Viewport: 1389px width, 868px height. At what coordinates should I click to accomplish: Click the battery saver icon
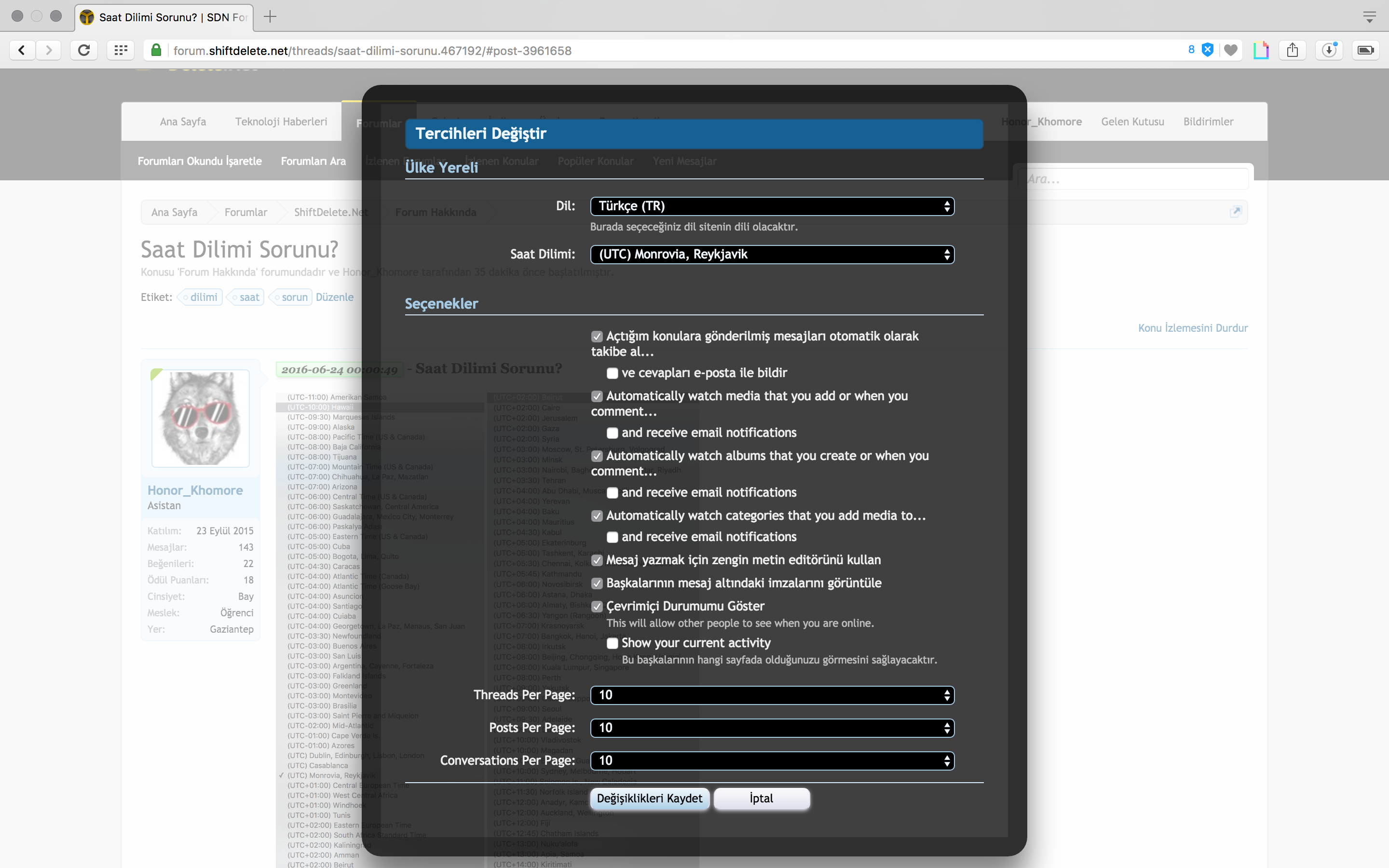click(1365, 51)
